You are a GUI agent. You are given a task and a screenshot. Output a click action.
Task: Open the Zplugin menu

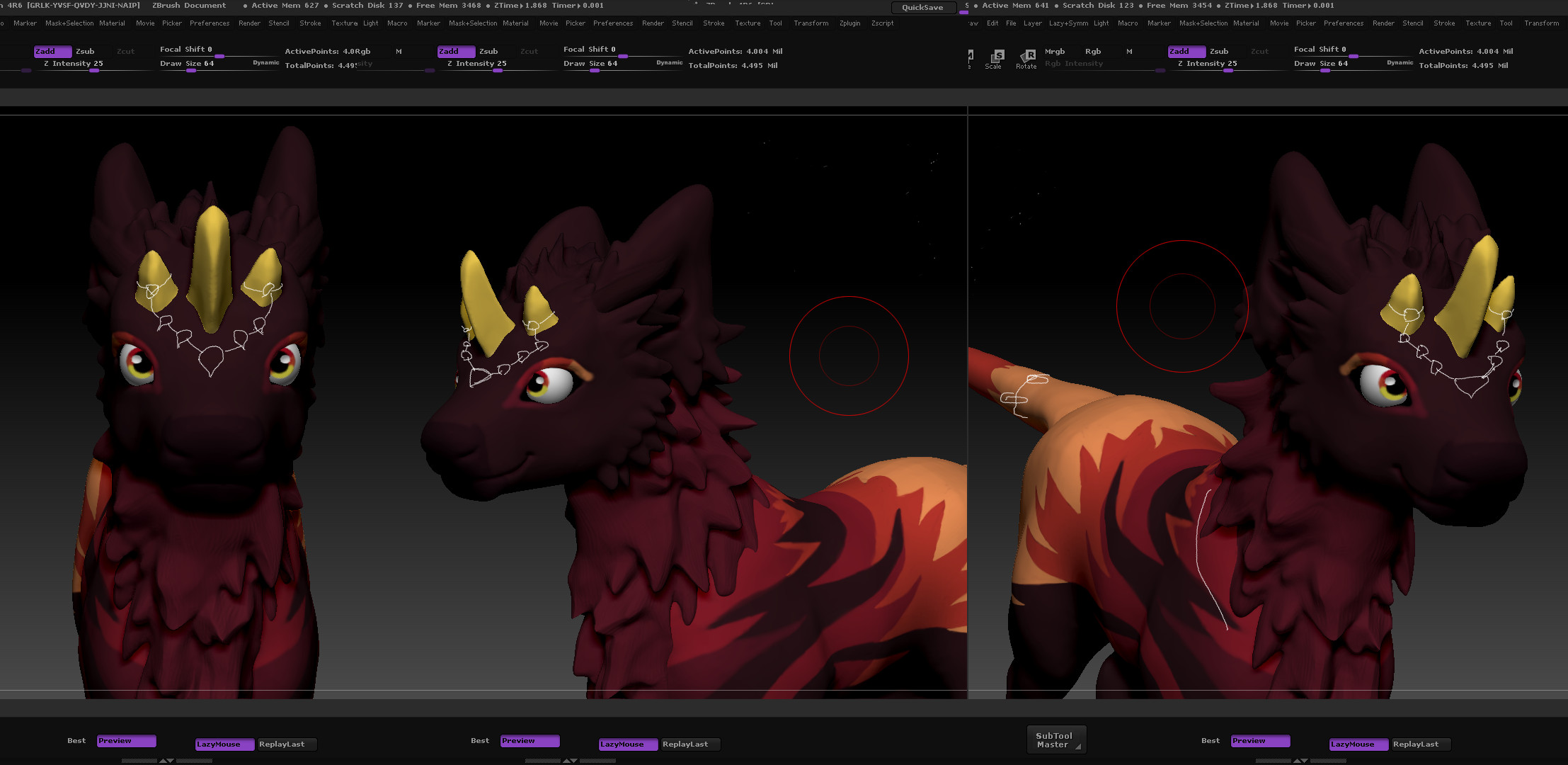849,23
